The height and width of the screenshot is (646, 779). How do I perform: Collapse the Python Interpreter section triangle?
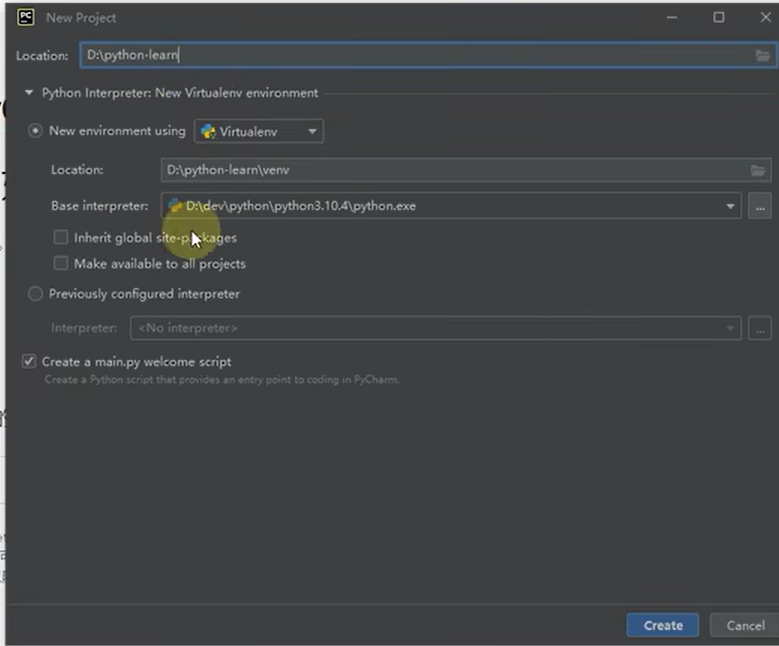click(x=29, y=92)
